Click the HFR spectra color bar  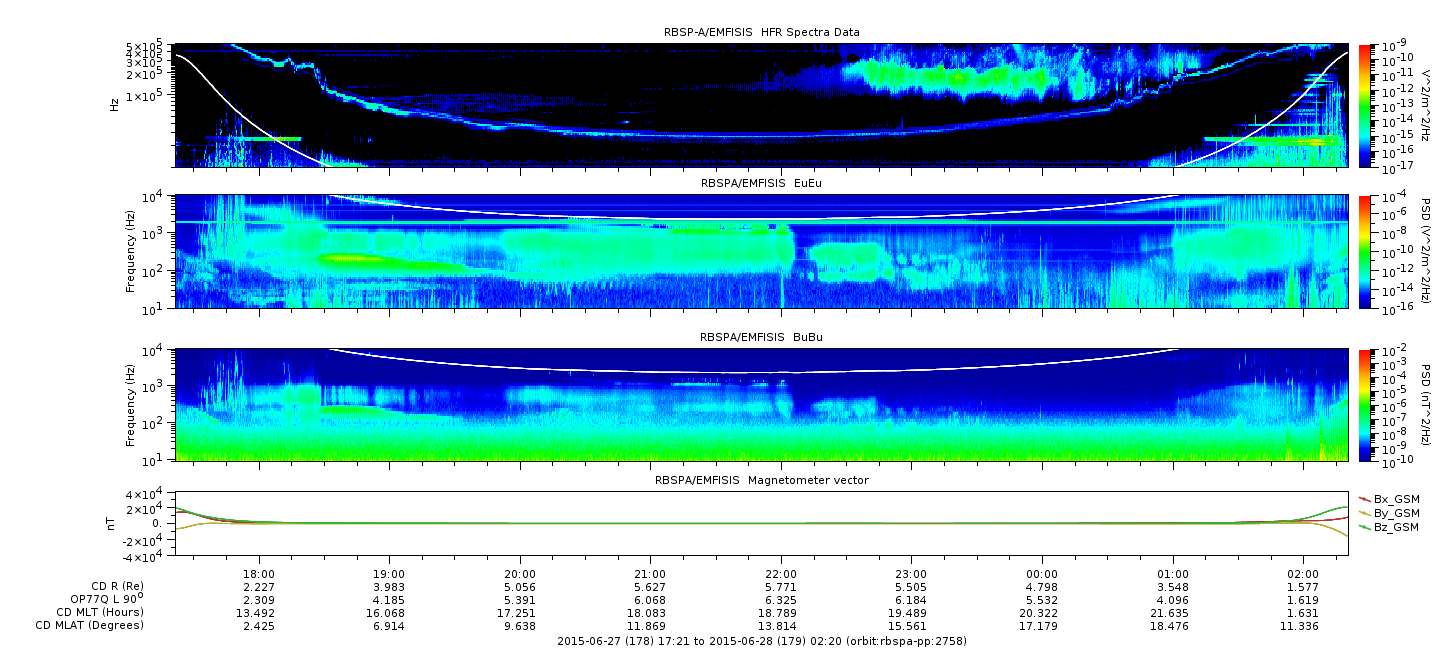coord(1364,106)
